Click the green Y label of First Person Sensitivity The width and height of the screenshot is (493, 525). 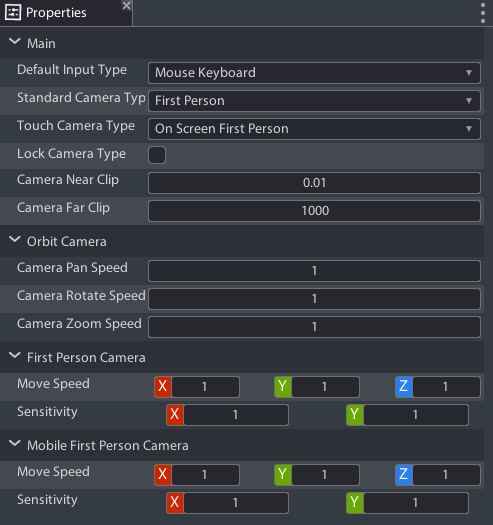coord(355,415)
